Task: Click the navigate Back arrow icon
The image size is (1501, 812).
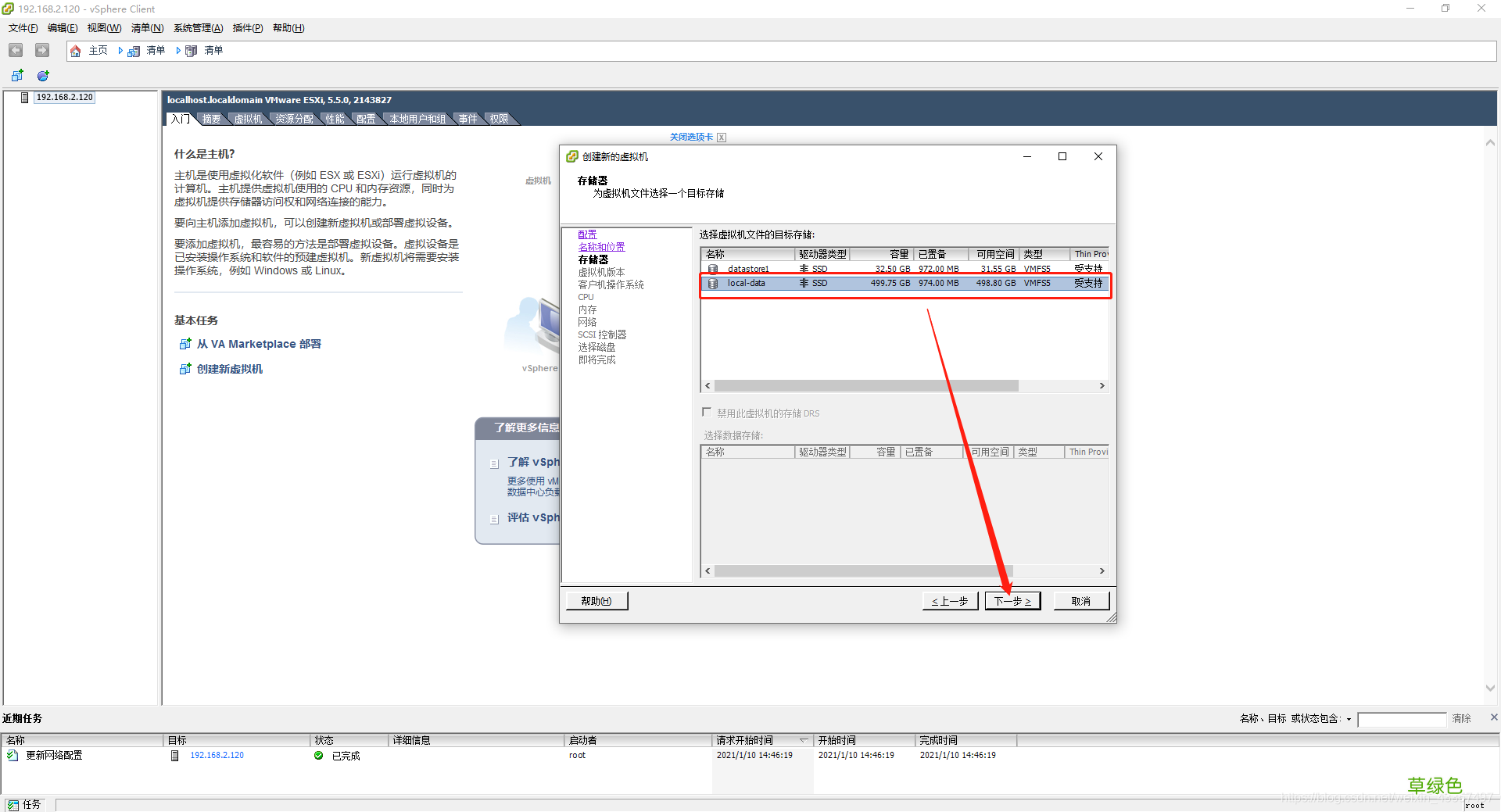Action: (x=16, y=50)
